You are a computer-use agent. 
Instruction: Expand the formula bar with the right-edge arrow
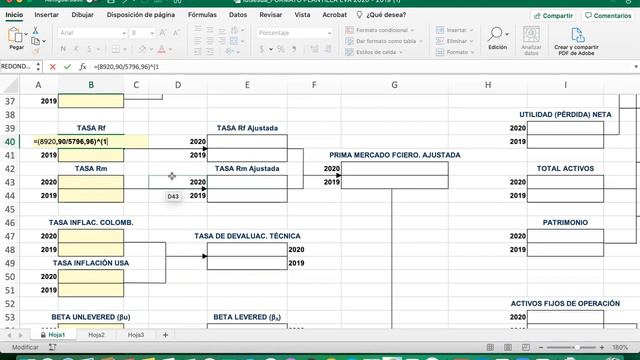click(636, 67)
